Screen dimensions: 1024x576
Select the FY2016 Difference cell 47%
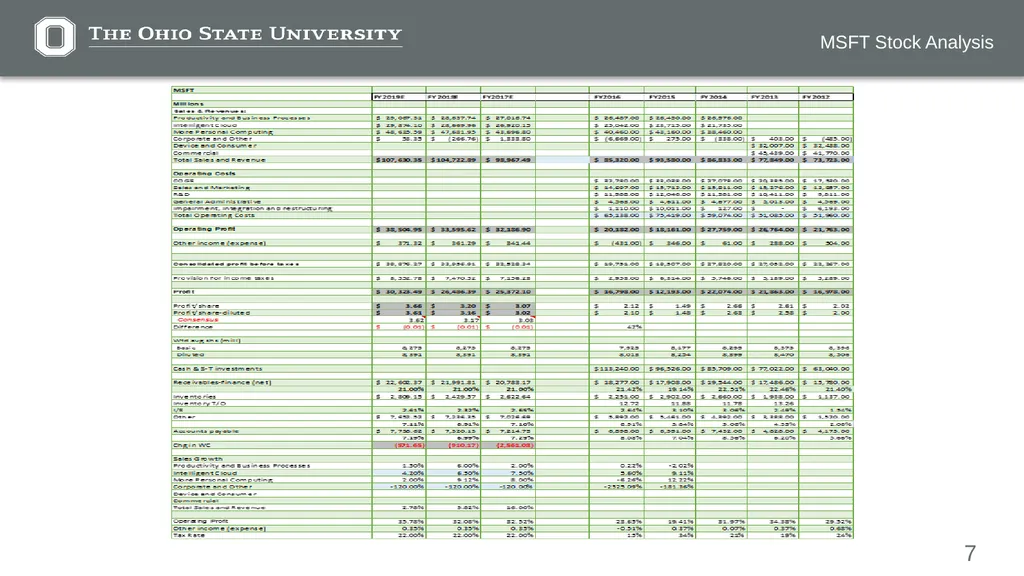(x=616, y=327)
